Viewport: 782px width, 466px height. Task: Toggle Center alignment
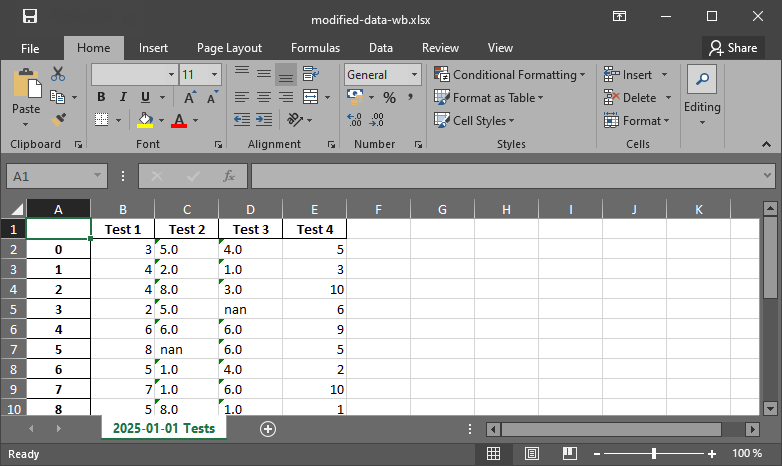264,97
